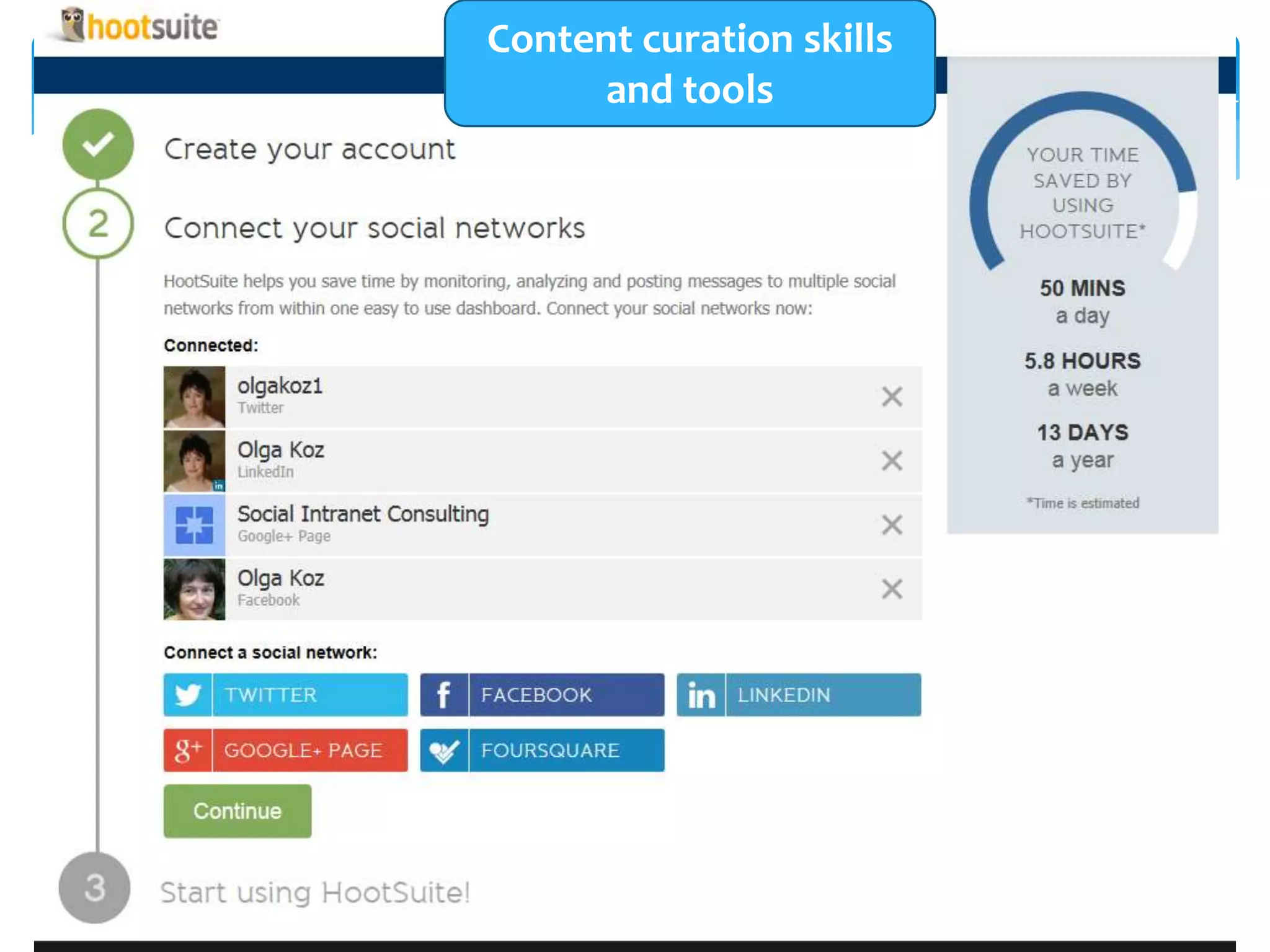Connect a Google+ Page
This screenshot has width=1270, height=952.
[x=286, y=750]
